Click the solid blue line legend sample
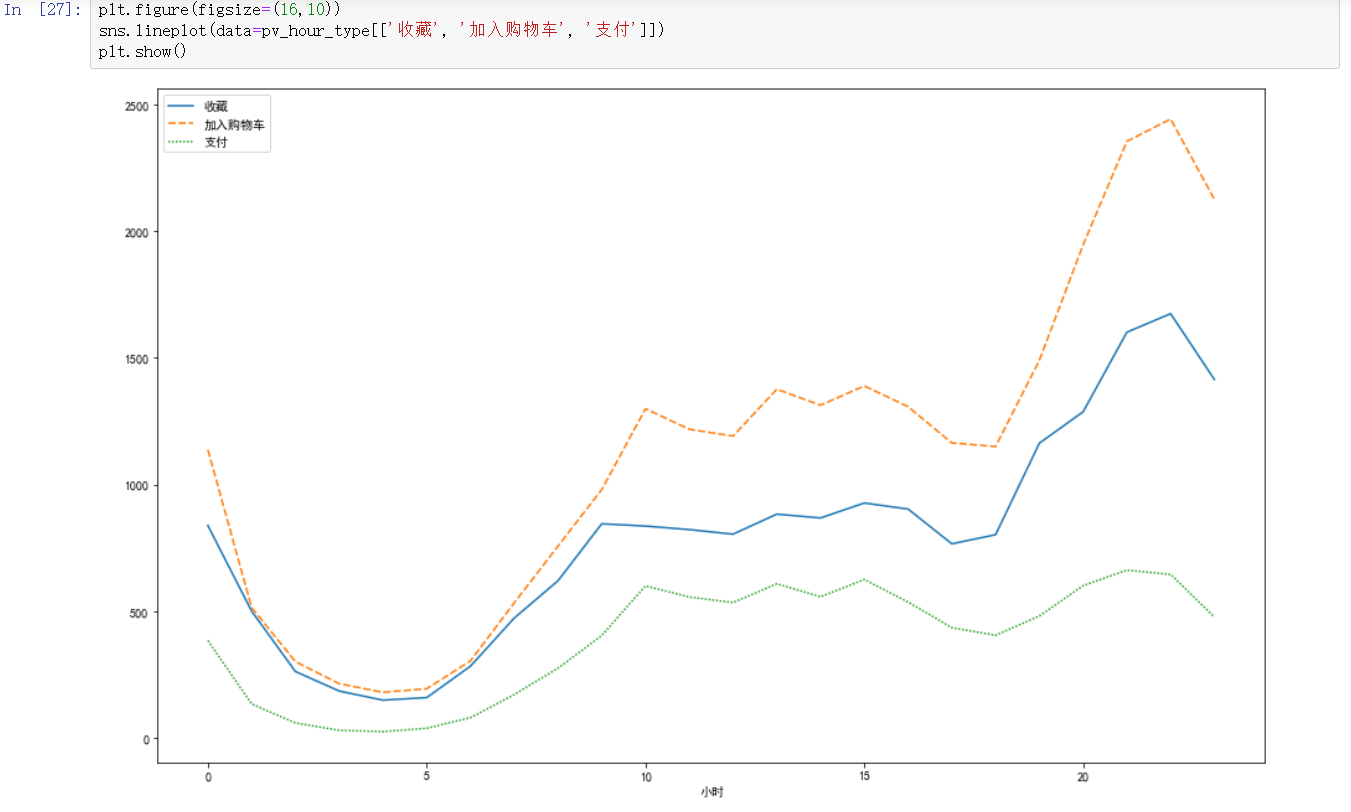 tap(180, 106)
